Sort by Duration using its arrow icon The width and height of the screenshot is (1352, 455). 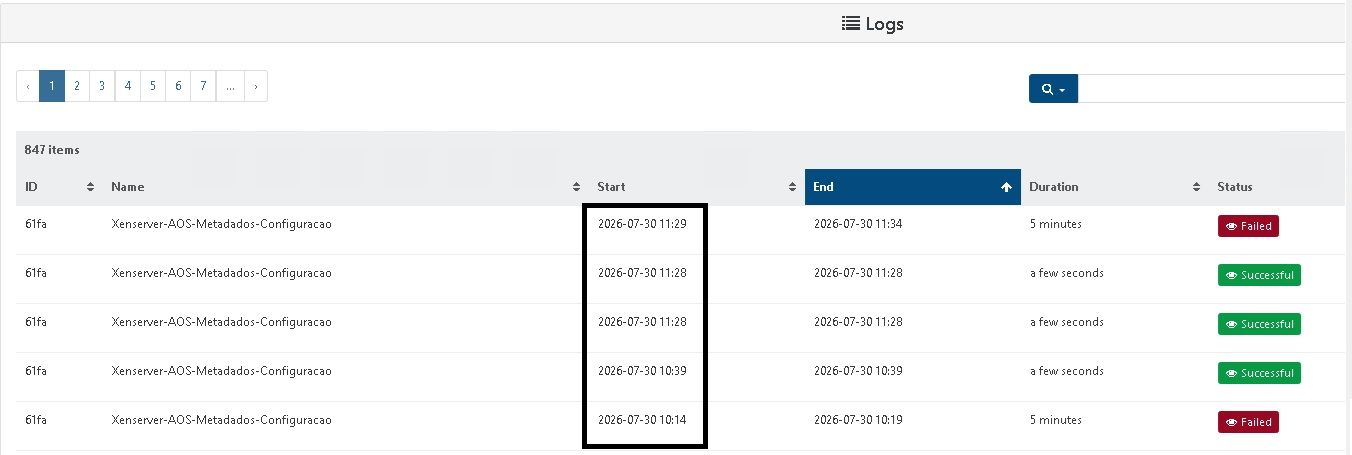coord(1197,187)
